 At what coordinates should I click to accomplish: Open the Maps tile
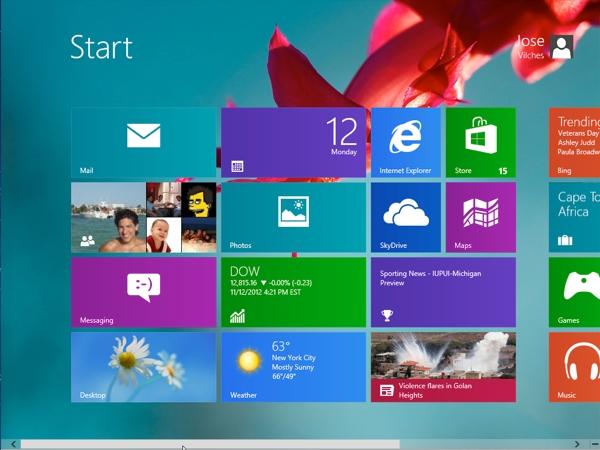[x=481, y=217]
